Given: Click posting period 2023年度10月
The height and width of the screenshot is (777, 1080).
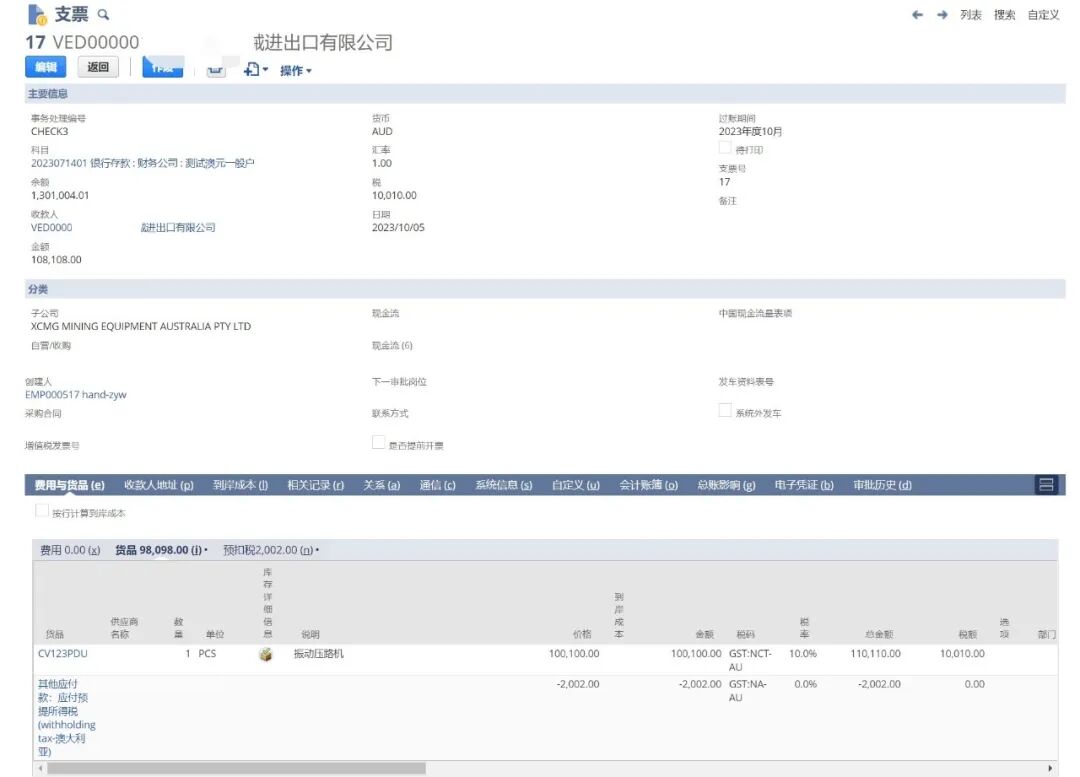Looking at the screenshot, I should coord(750,132).
